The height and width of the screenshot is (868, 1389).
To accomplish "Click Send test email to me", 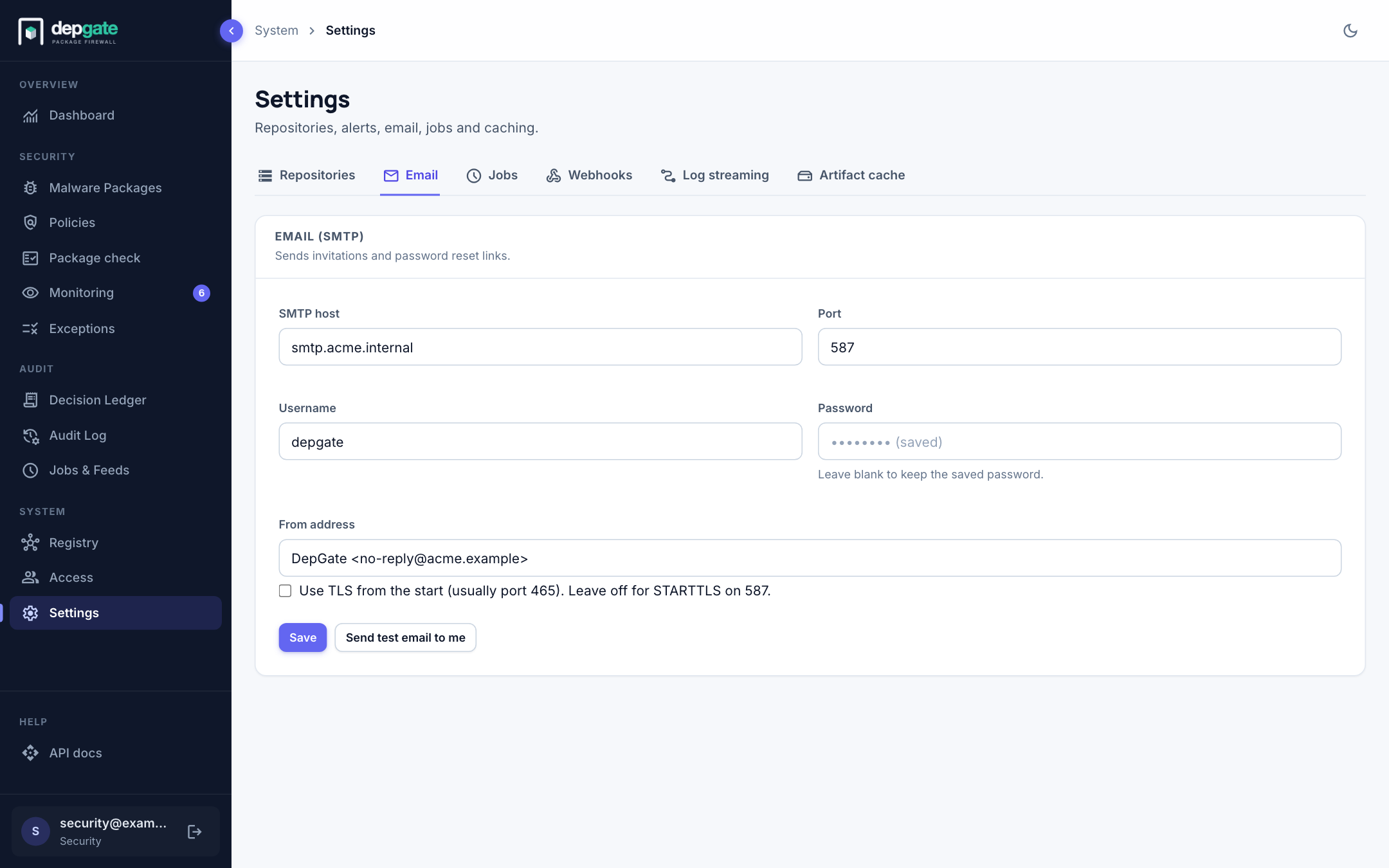I will (x=406, y=638).
